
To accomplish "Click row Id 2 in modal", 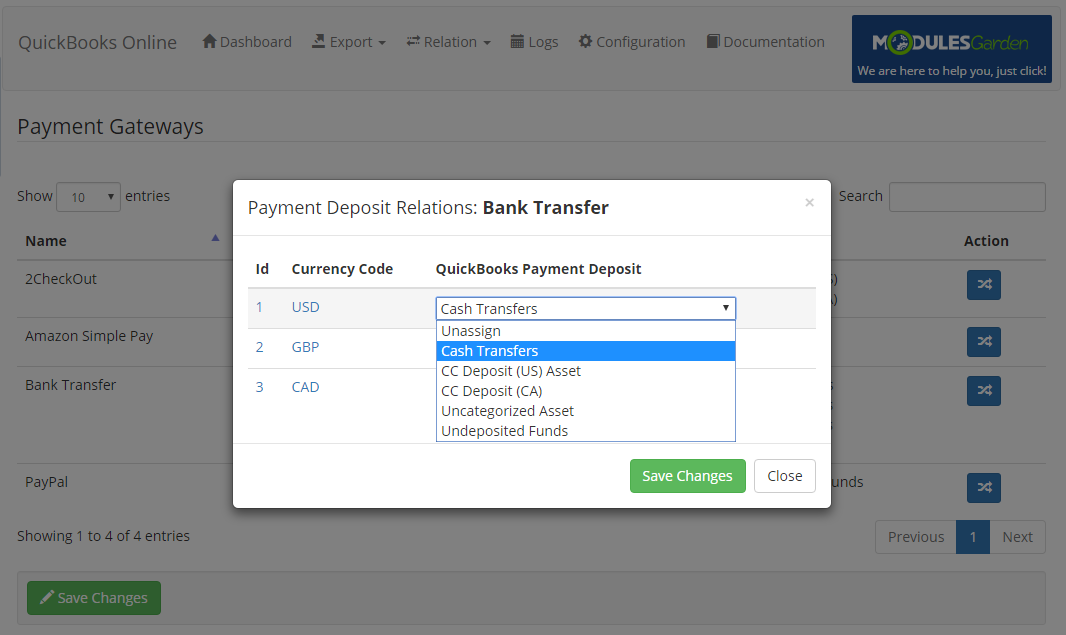I will [x=260, y=347].
